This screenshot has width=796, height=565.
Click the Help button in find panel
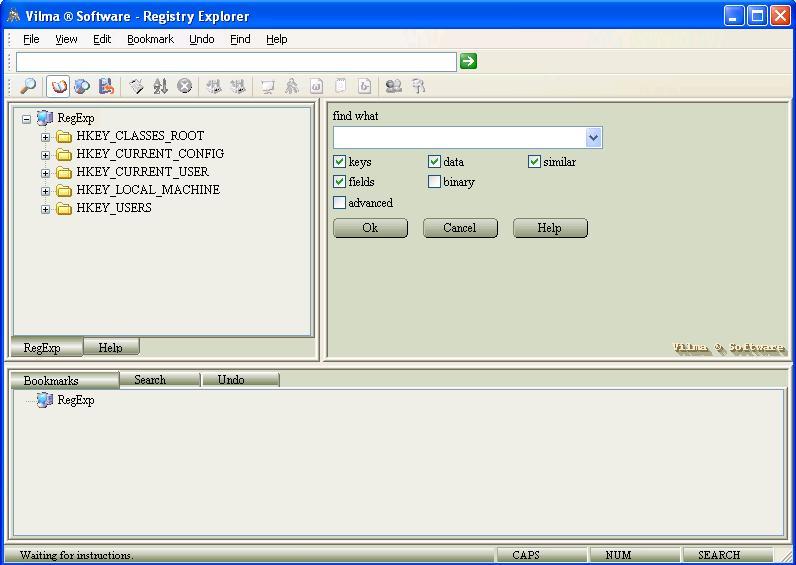point(550,228)
